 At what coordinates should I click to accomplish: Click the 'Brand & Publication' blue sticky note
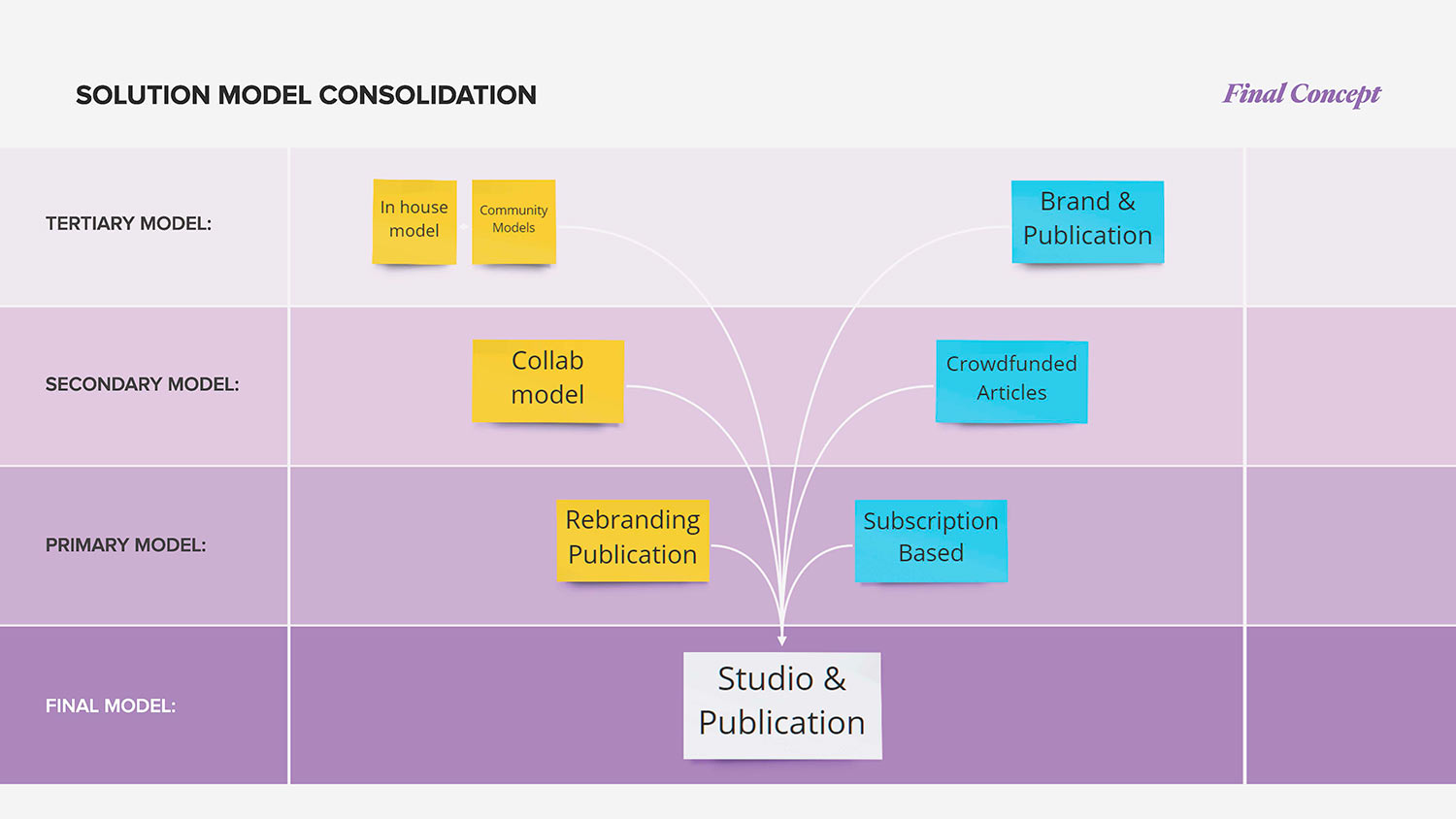(1087, 221)
